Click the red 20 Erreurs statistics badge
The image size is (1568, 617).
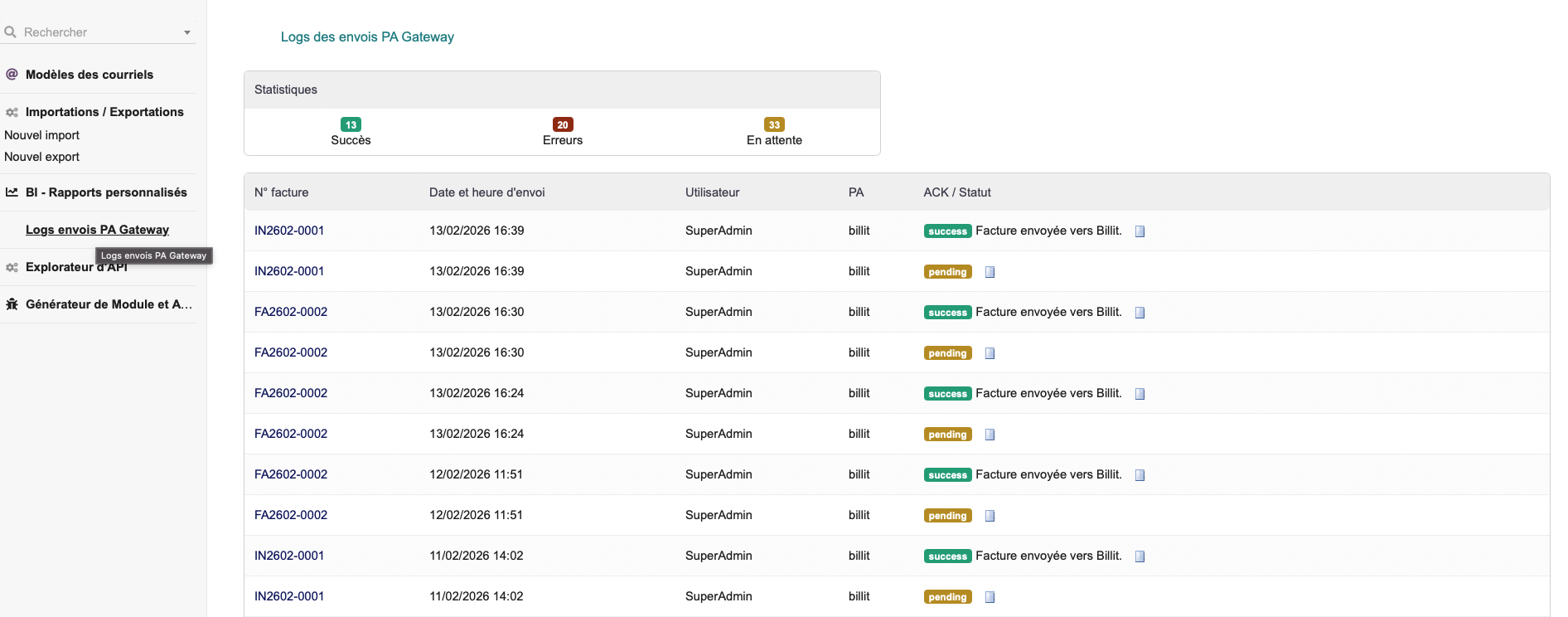[563, 125]
